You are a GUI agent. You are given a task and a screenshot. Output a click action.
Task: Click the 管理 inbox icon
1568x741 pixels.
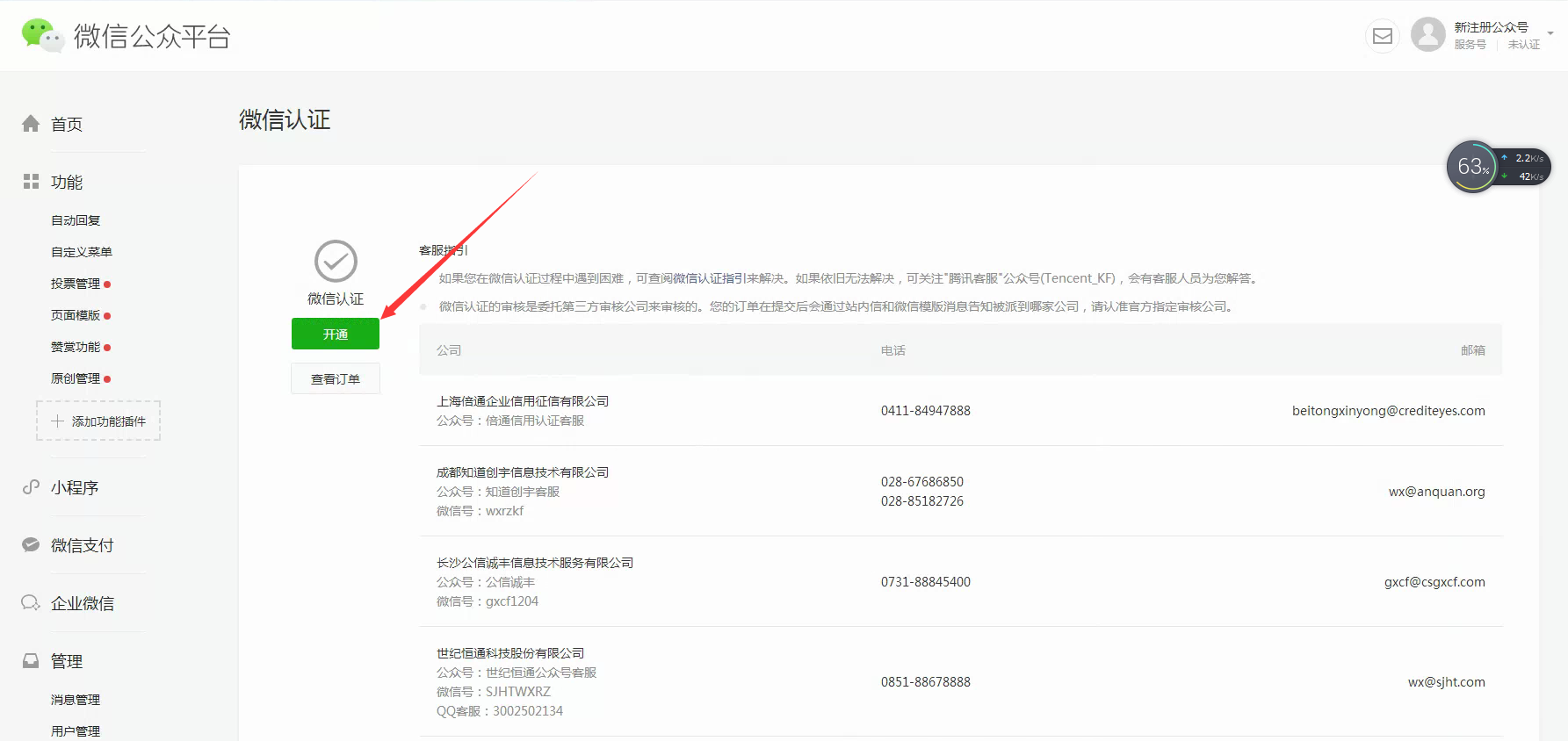coord(31,660)
